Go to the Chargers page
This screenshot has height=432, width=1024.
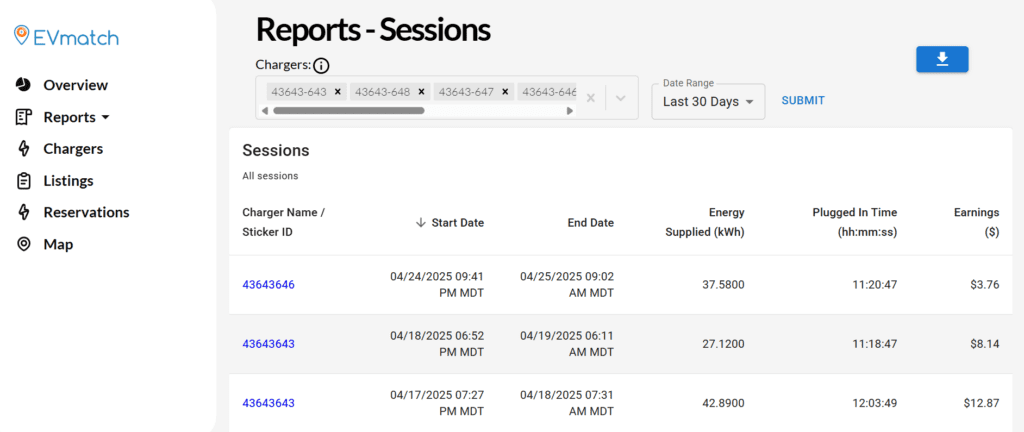[x=73, y=149]
